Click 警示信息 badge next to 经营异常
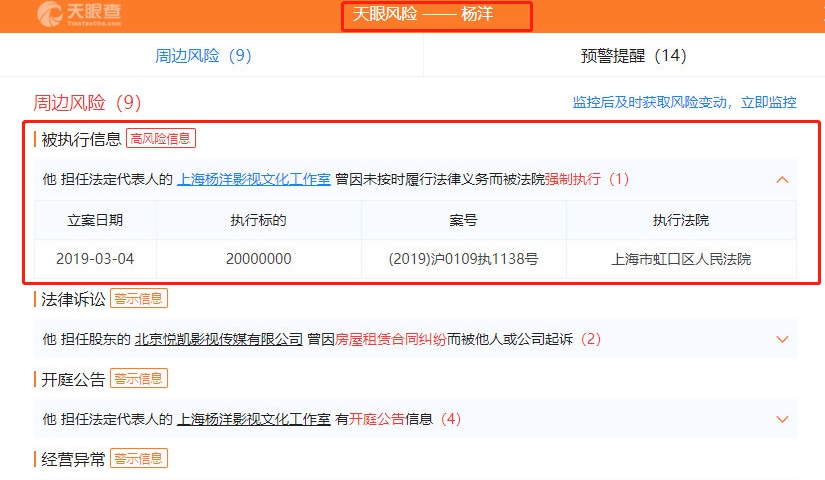The image size is (825, 480). (x=139, y=458)
